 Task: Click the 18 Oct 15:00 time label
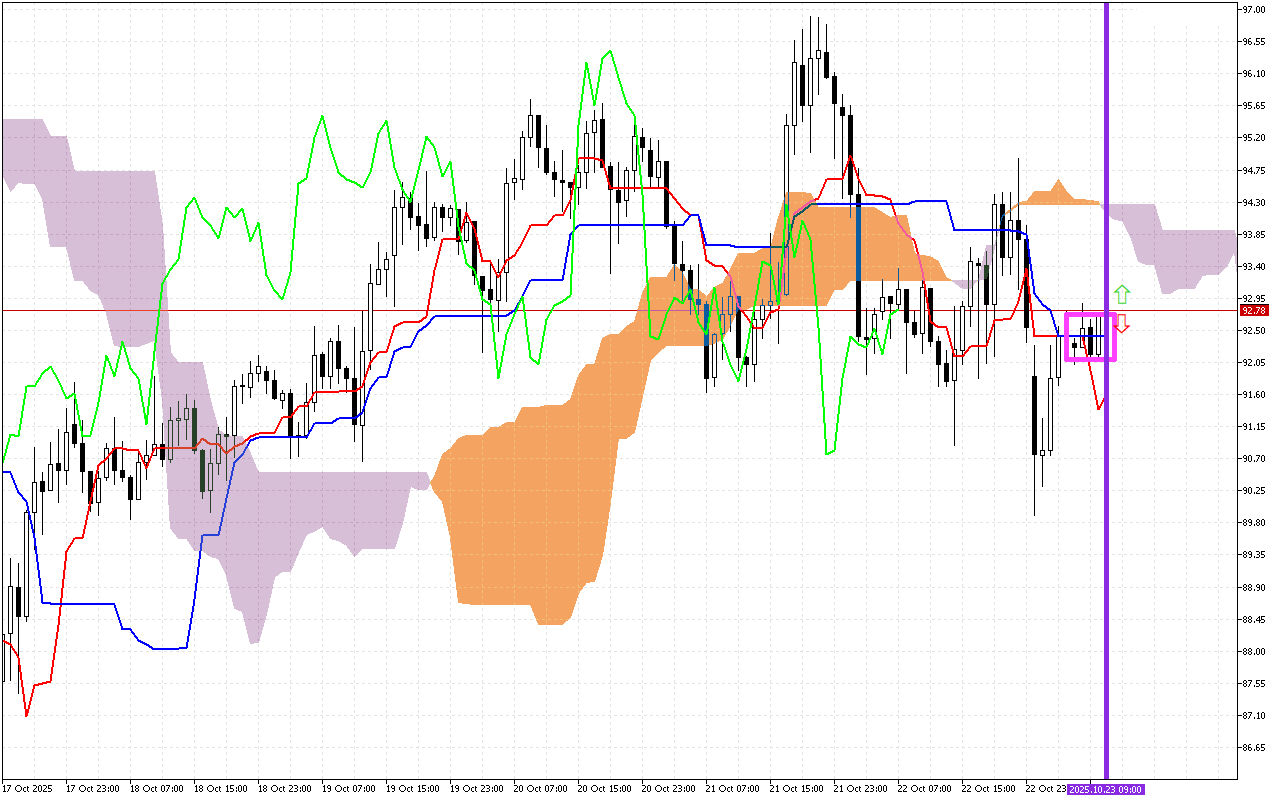click(x=219, y=789)
